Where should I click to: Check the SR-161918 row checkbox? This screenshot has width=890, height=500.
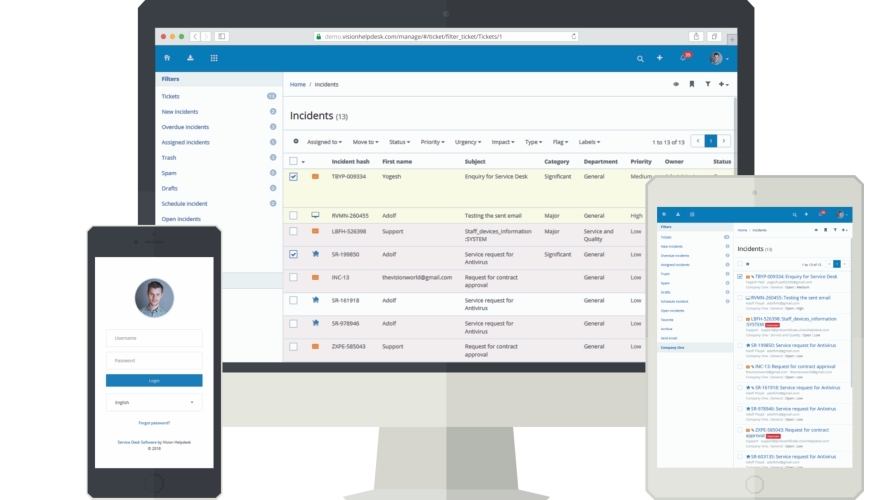click(x=293, y=300)
